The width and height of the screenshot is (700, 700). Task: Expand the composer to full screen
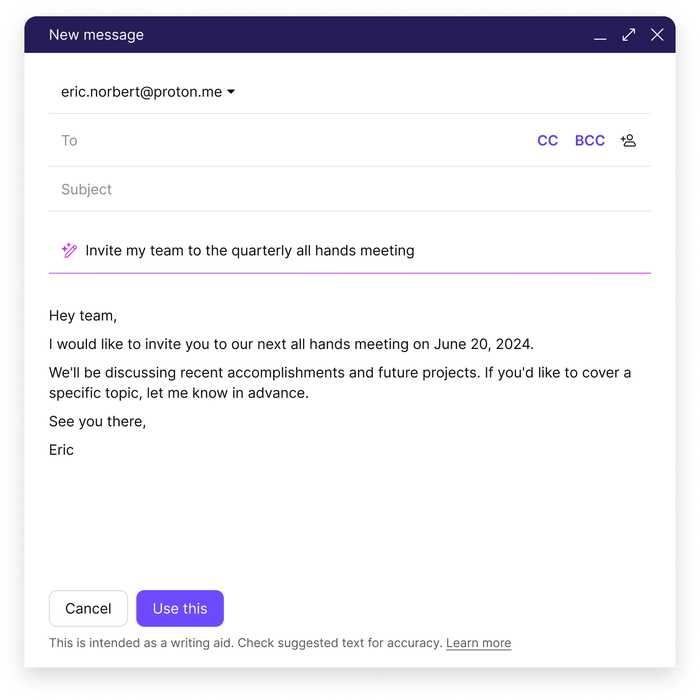(628, 35)
